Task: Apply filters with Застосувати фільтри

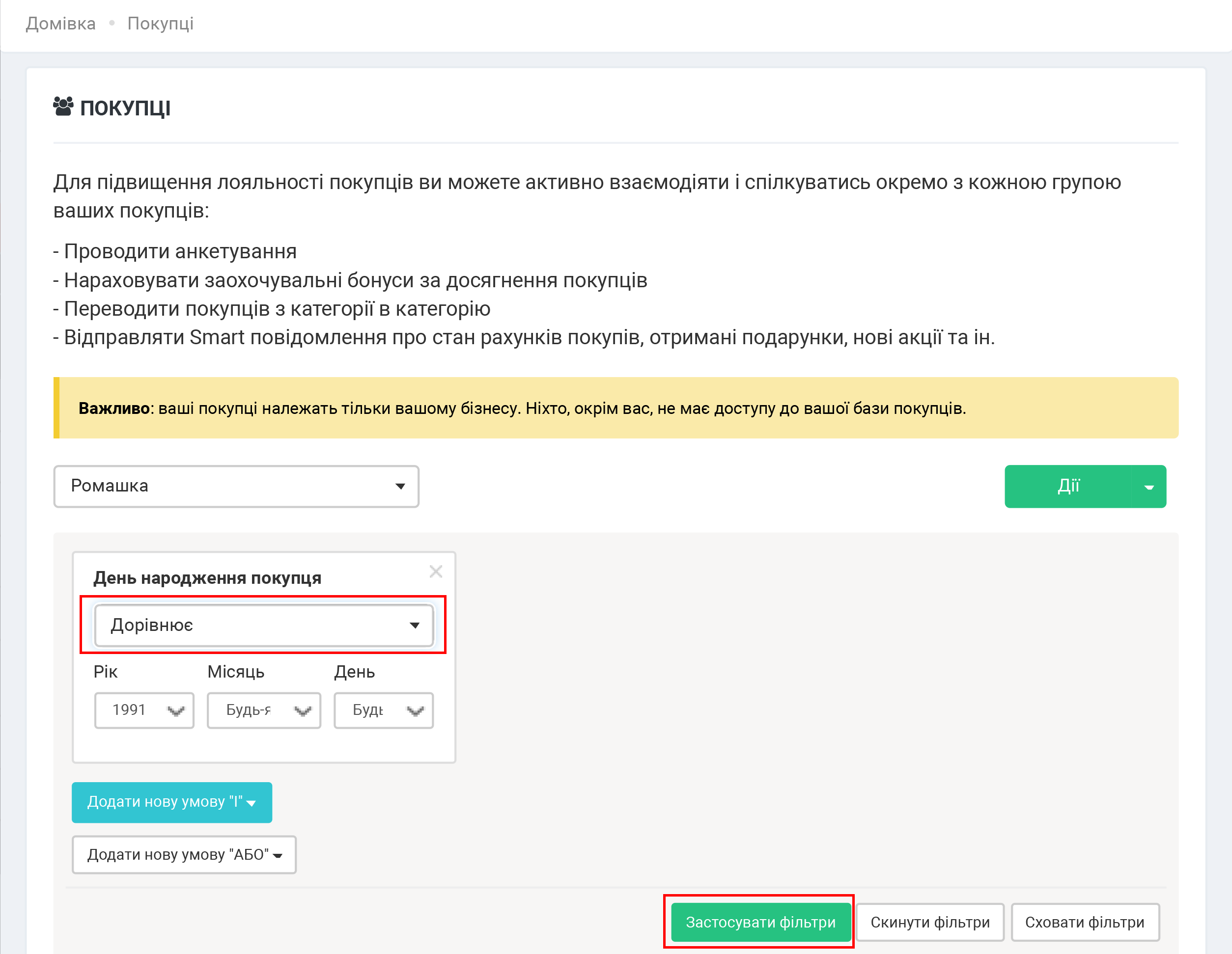Action: (760, 923)
